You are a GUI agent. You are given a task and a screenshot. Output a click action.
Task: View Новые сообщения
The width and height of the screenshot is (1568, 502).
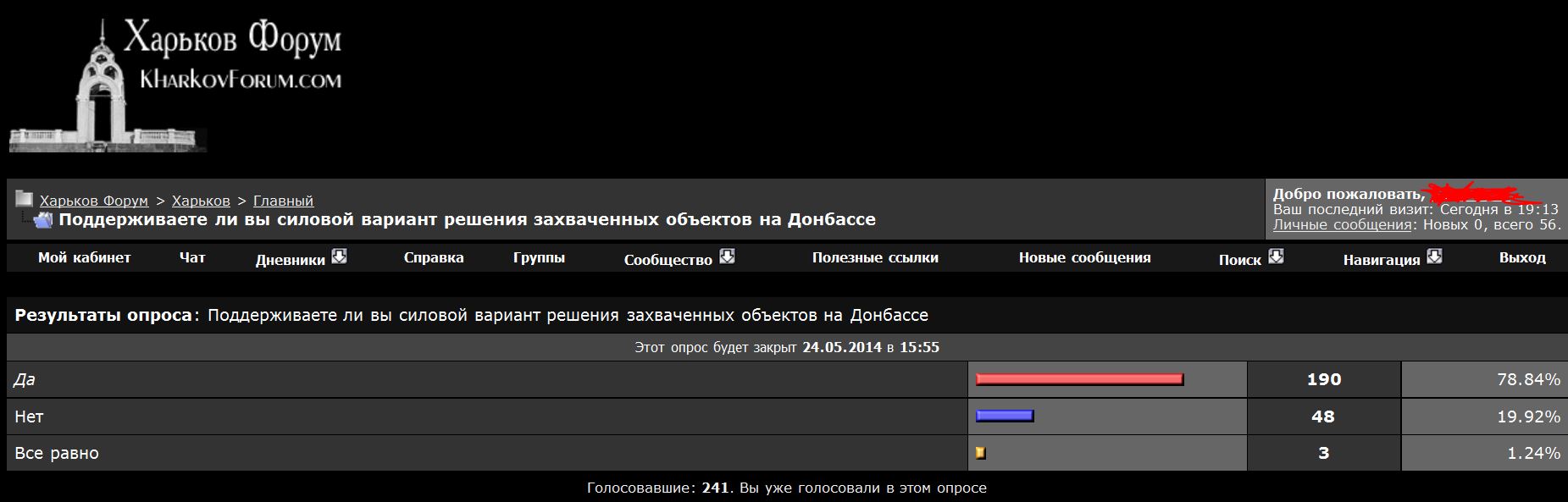click(1084, 258)
